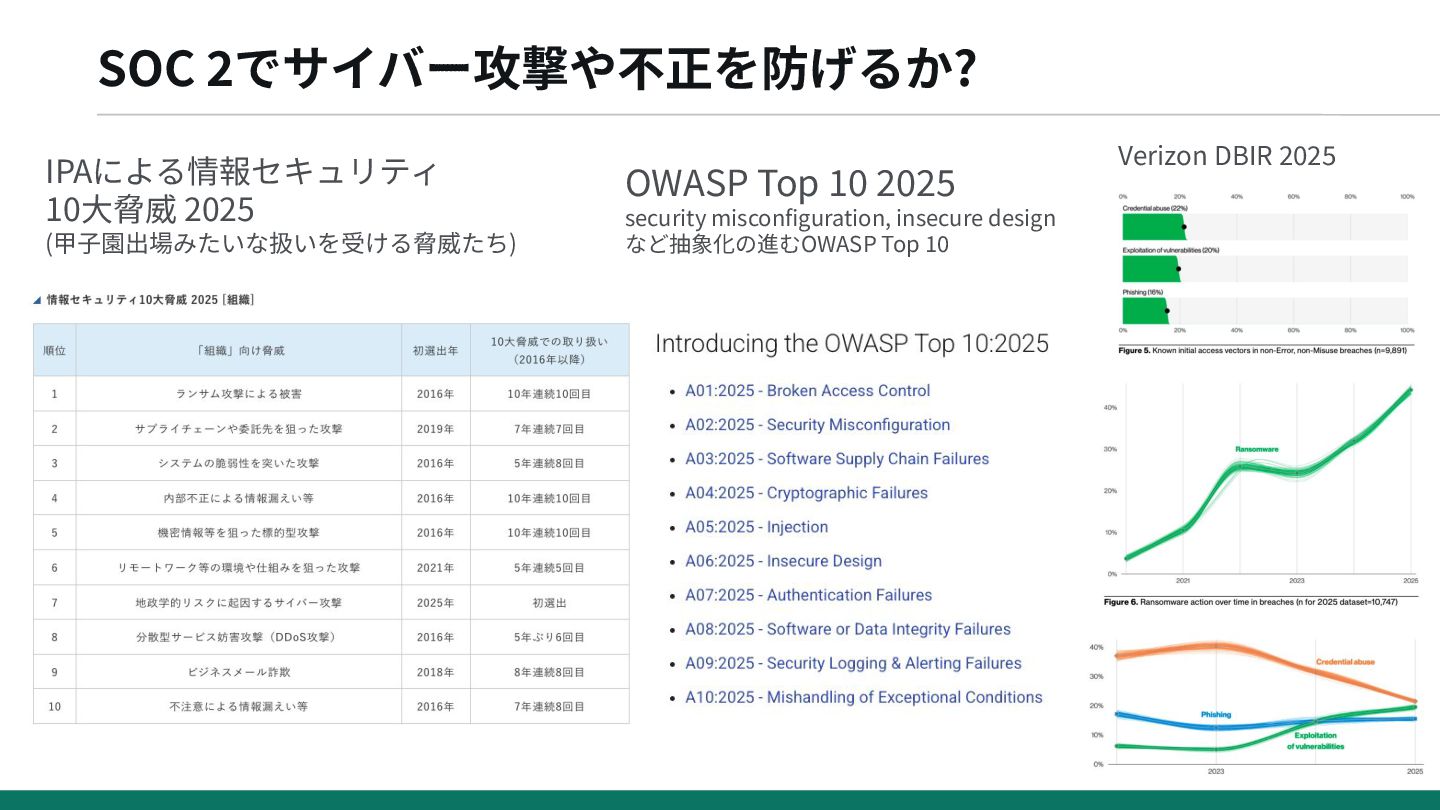This screenshot has height=810, width=1440.
Task: Click the サプライチェーンや委託先を狙った攻撃 cell
Action: click(x=239, y=428)
